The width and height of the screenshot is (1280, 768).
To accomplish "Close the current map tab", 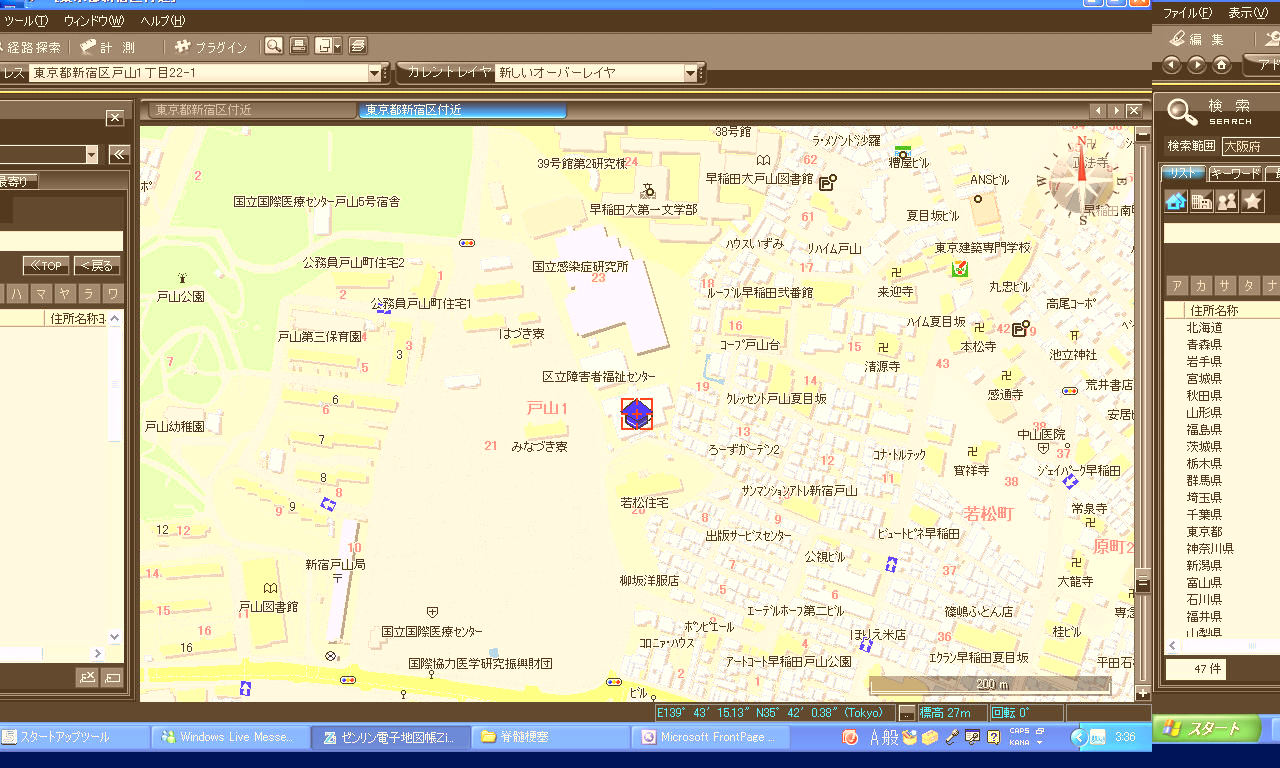I will [1134, 110].
